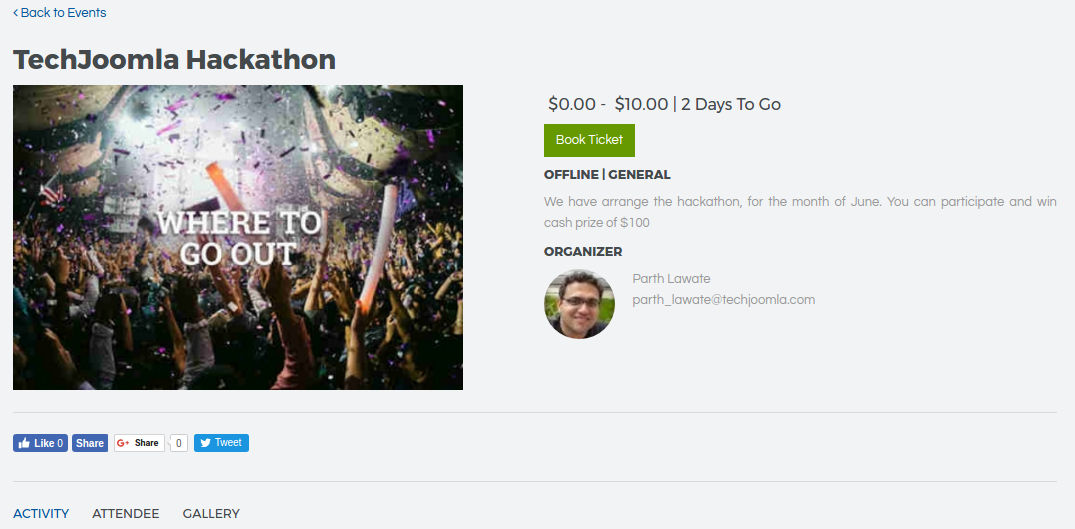Click the event banner image
Screen dimensions: 1075x529
click(x=238, y=237)
